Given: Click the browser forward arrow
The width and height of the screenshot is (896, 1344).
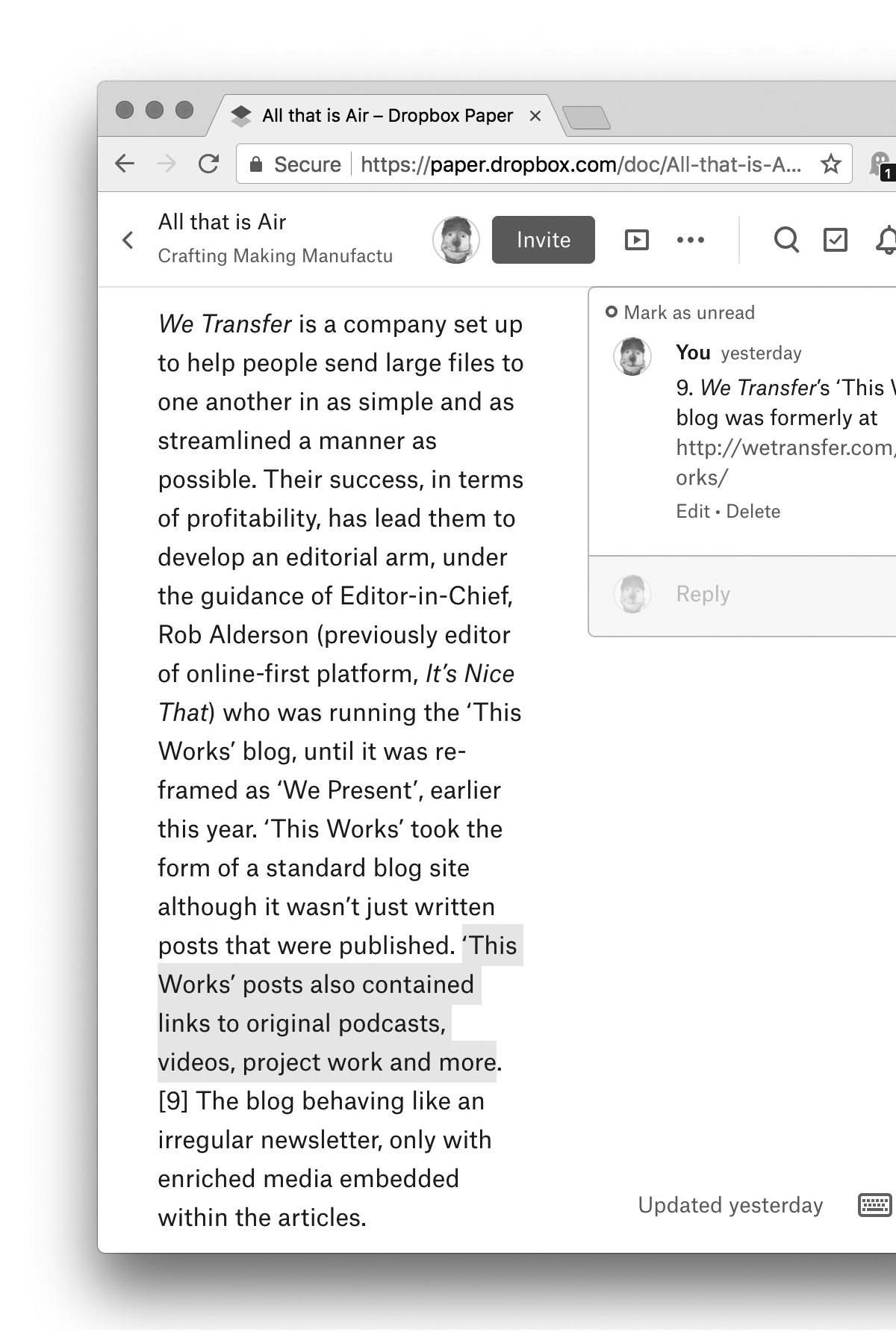Looking at the screenshot, I should click(x=167, y=164).
